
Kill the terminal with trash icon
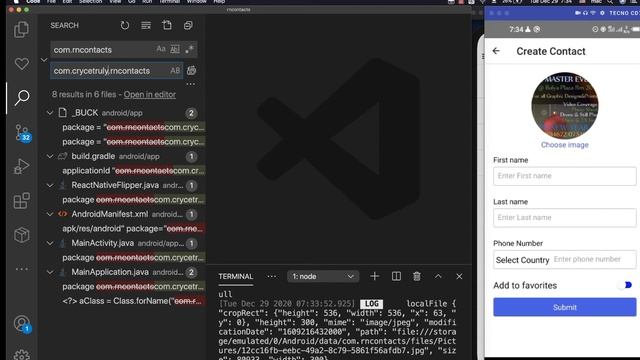tap(416, 276)
